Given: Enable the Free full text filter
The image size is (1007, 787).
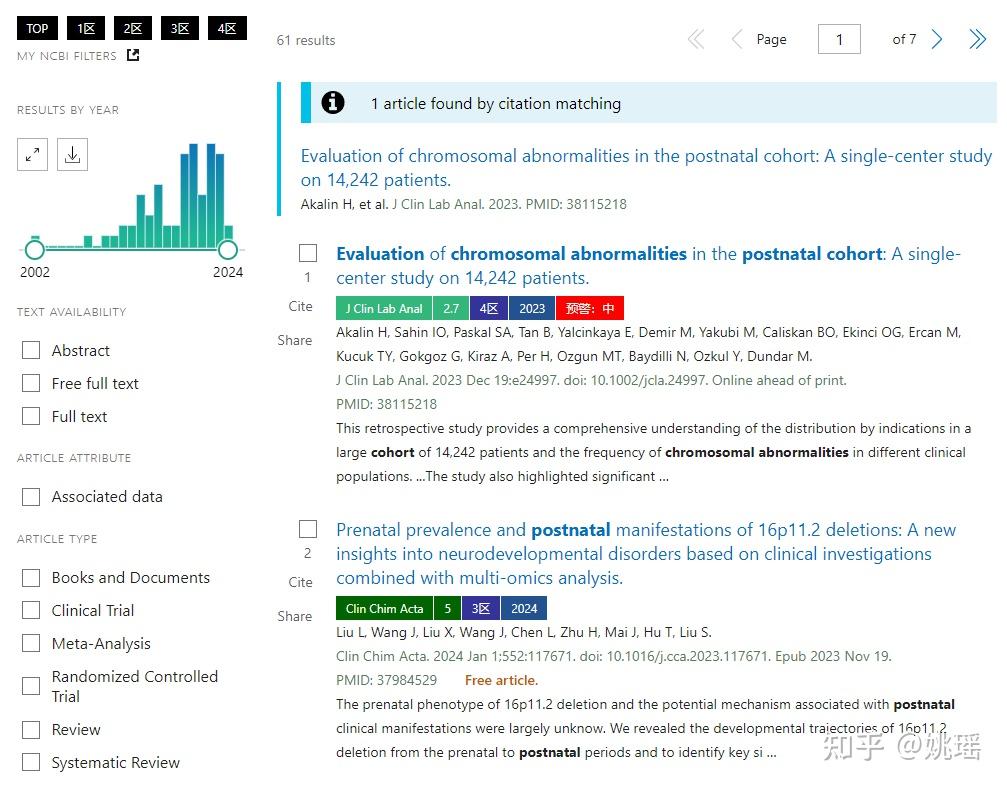Looking at the screenshot, I should [x=31, y=383].
